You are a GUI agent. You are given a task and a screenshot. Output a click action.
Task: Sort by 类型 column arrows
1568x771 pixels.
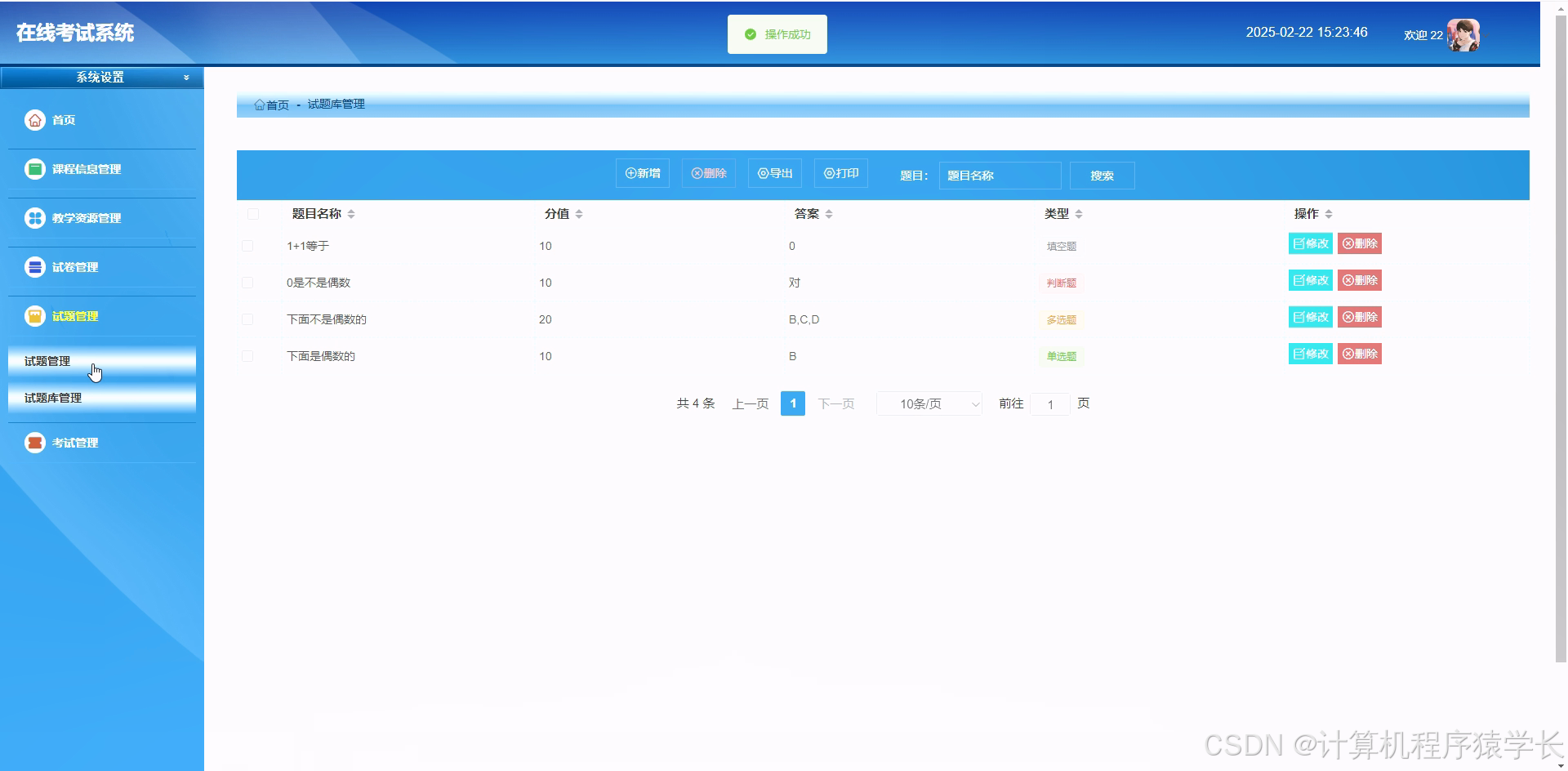click(x=1079, y=214)
